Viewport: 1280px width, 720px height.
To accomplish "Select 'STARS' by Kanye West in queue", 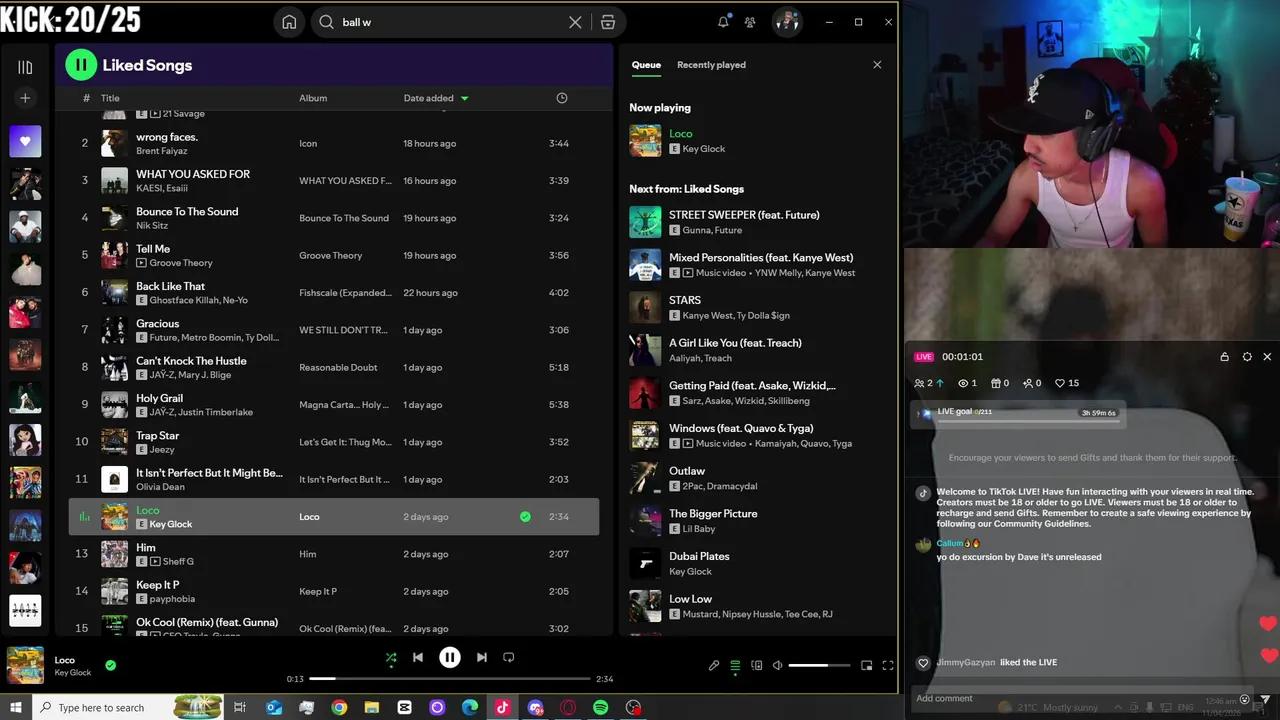I will click(x=758, y=307).
